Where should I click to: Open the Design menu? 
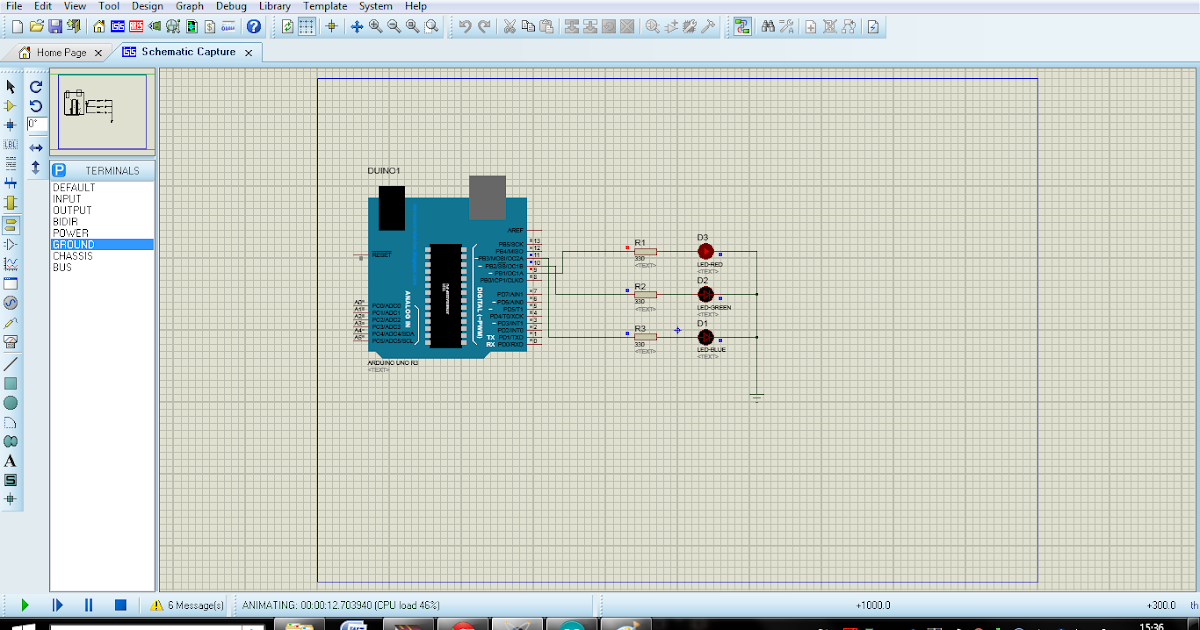click(x=147, y=6)
